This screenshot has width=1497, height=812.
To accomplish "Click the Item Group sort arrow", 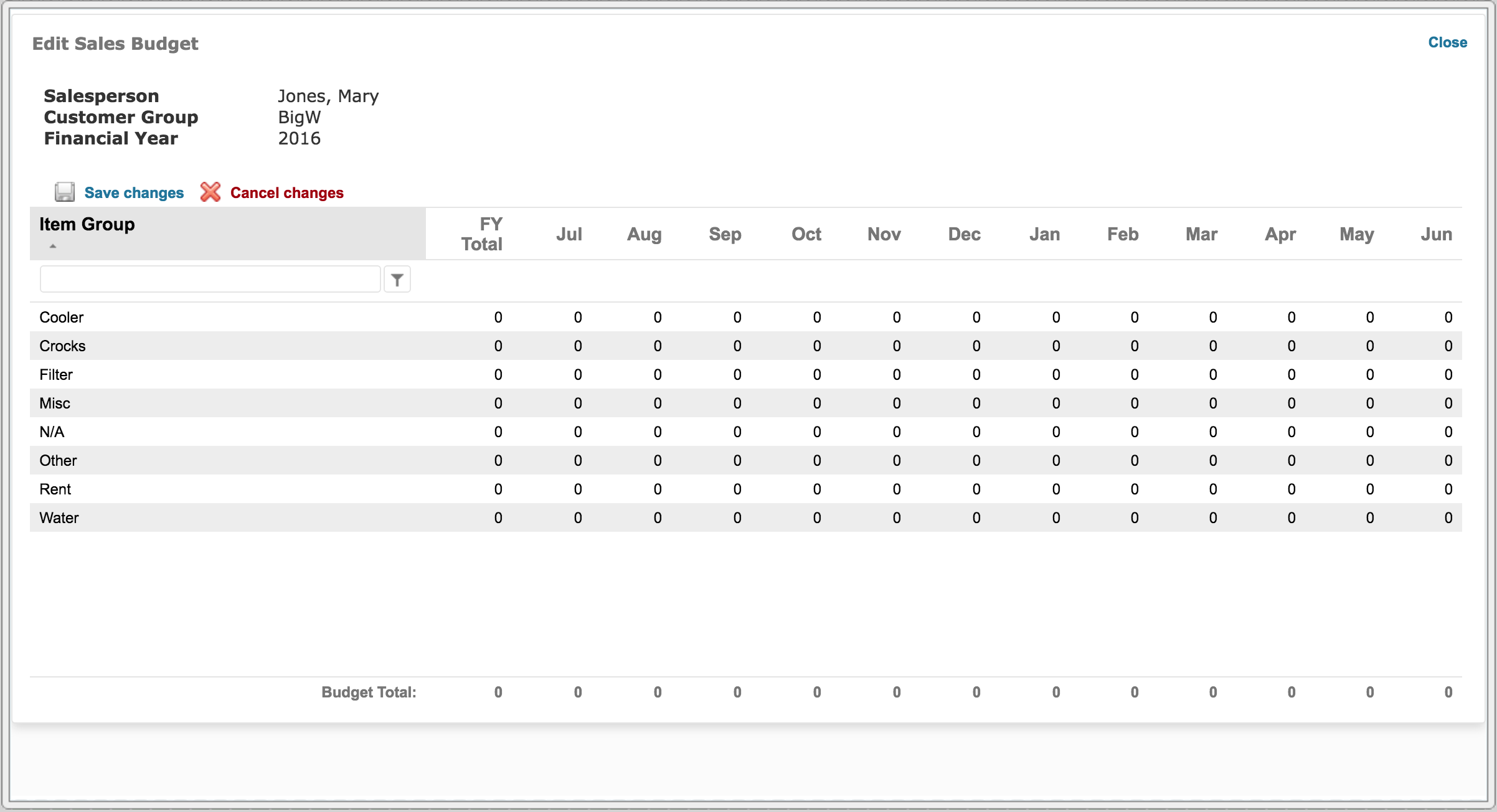I will tap(53, 247).
